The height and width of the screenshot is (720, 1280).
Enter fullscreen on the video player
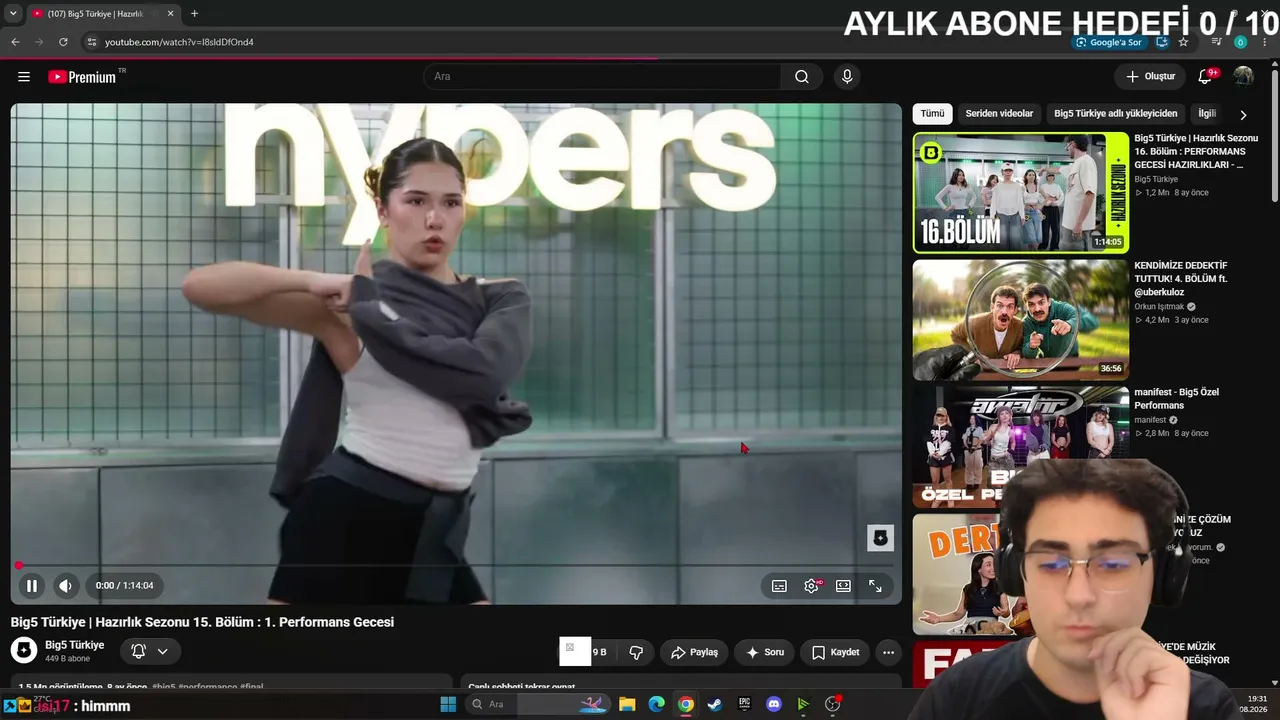tap(875, 586)
